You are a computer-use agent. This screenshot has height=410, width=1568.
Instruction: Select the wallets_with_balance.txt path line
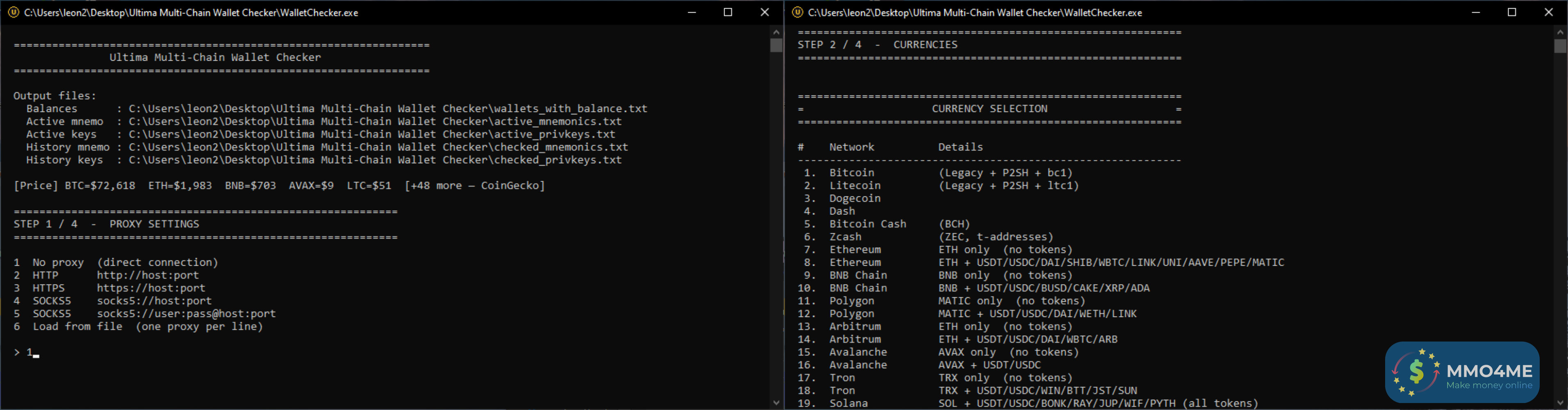coord(337,108)
